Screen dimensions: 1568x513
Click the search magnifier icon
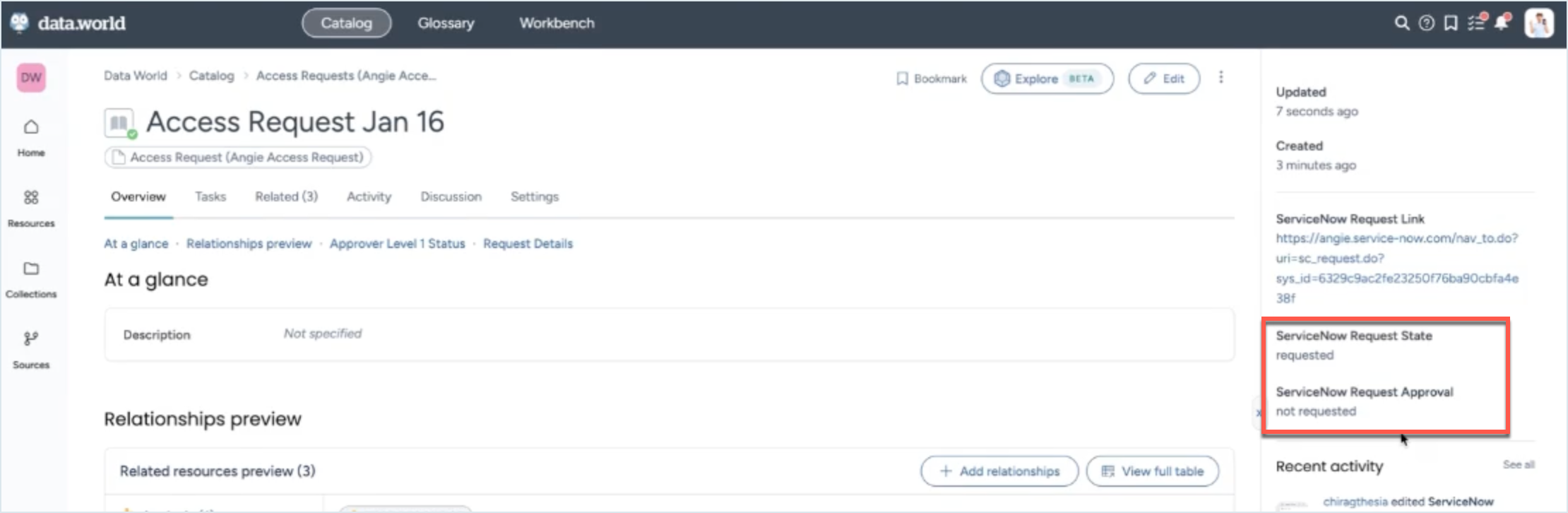[x=1402, y=23]
